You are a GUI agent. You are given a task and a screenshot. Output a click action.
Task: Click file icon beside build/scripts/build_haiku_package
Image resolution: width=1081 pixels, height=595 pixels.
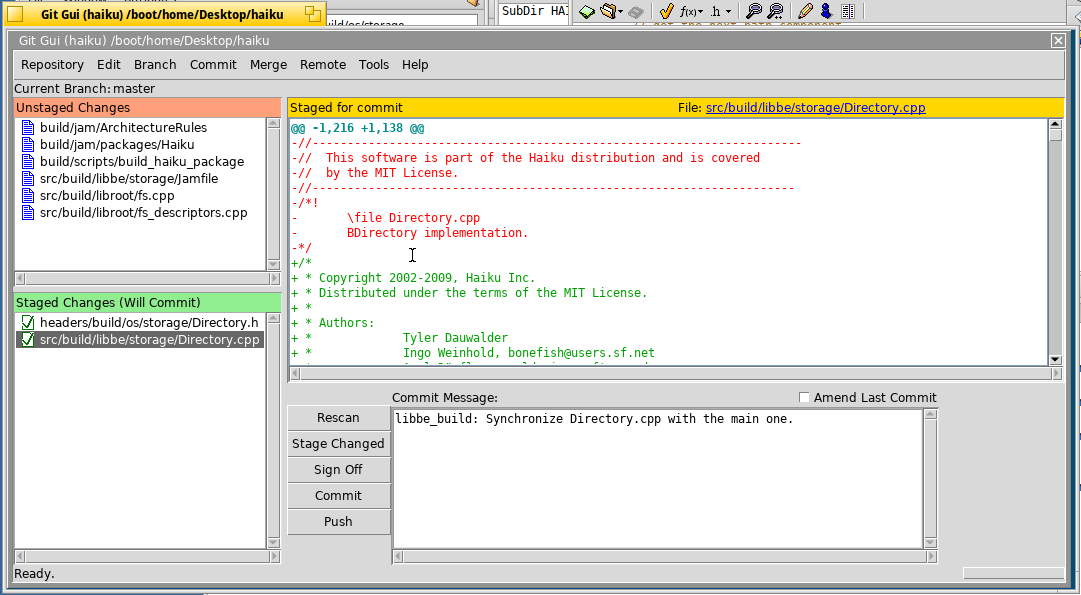[x=28, y=161]
